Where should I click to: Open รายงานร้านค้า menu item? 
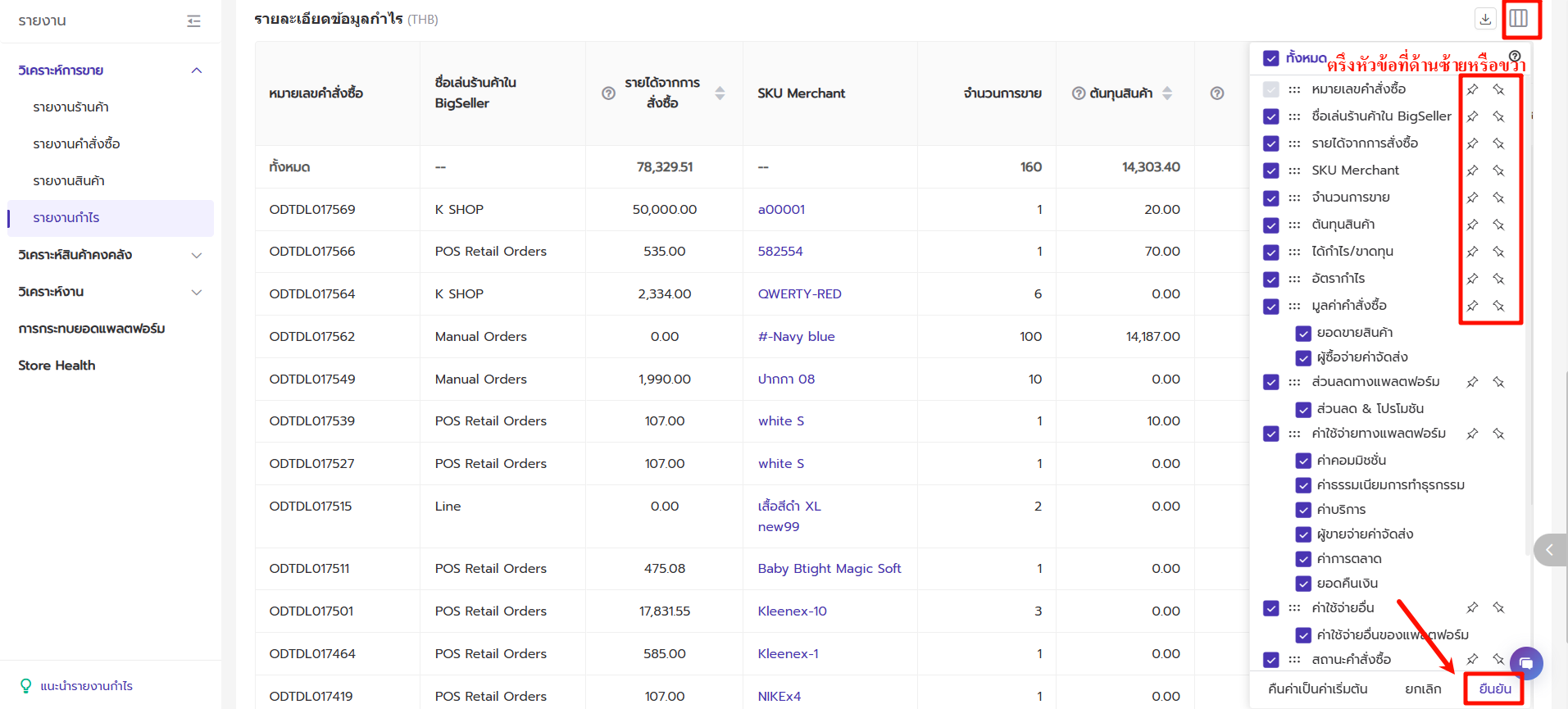[71, 107]
